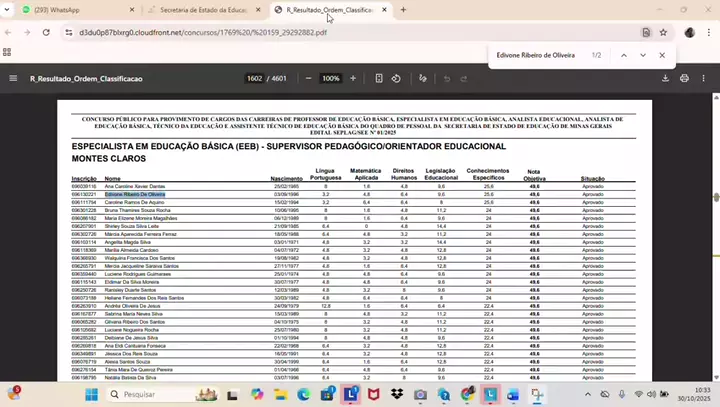The height and width of the screenshot is (407, 720).
Task: Go to previous search result
Action: 624,55
